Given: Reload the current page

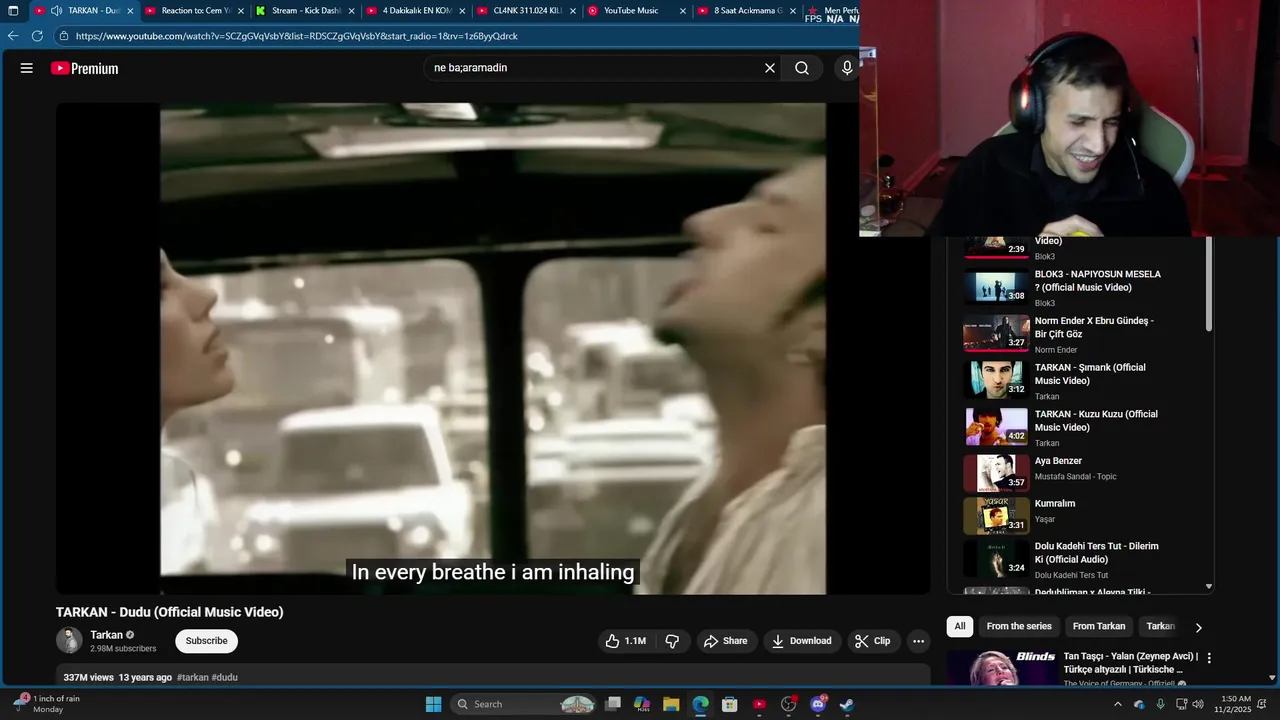Looking at the screenshot, I should pos(37,36).
